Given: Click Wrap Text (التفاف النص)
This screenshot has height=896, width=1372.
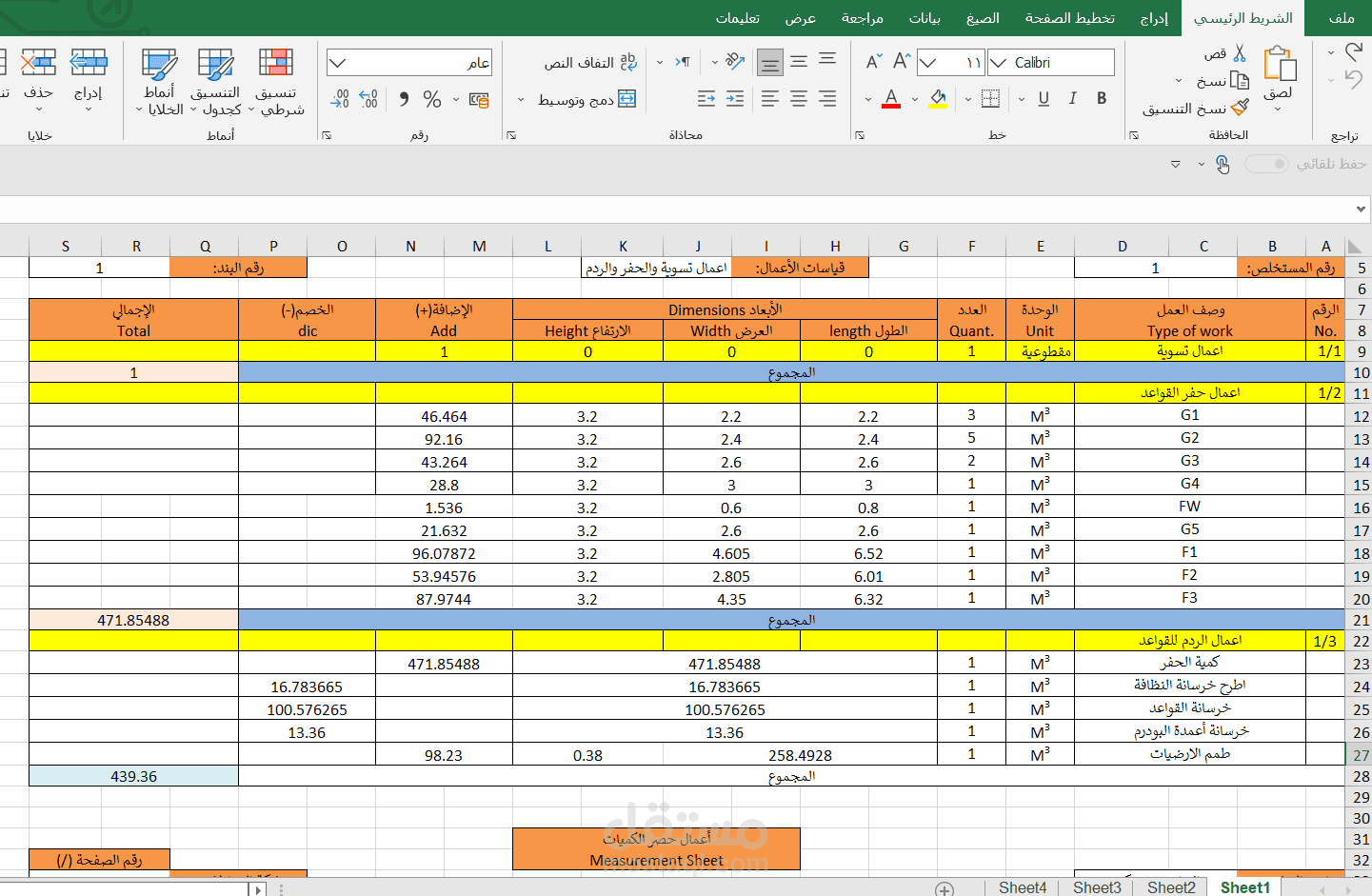Looking at the screenshot, I should (x=590, y=62).
